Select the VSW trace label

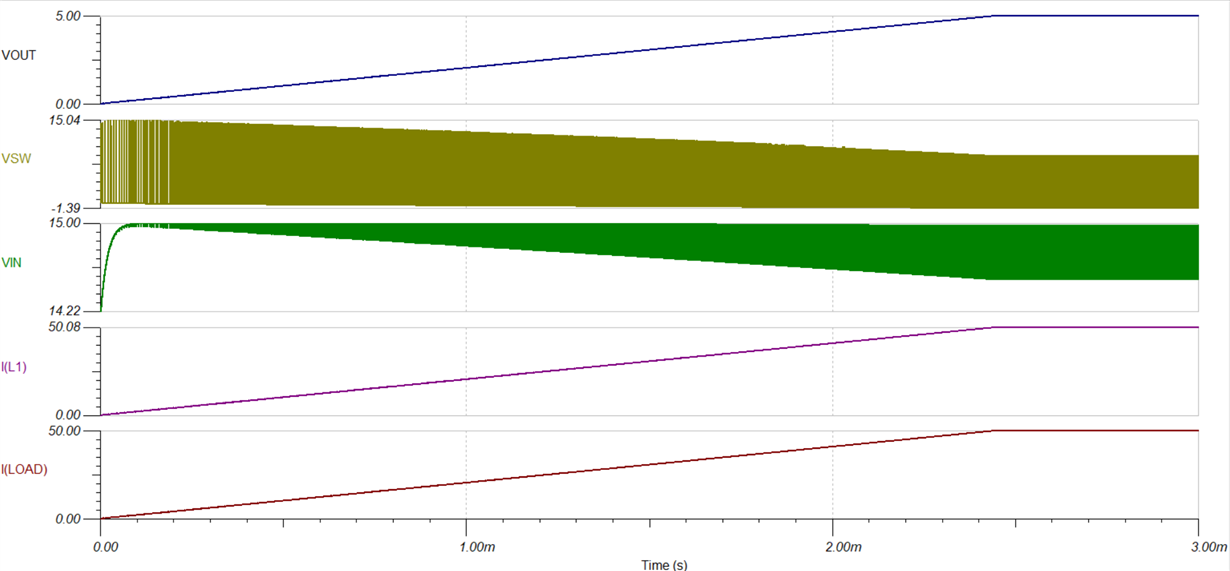tap(18, 159)
